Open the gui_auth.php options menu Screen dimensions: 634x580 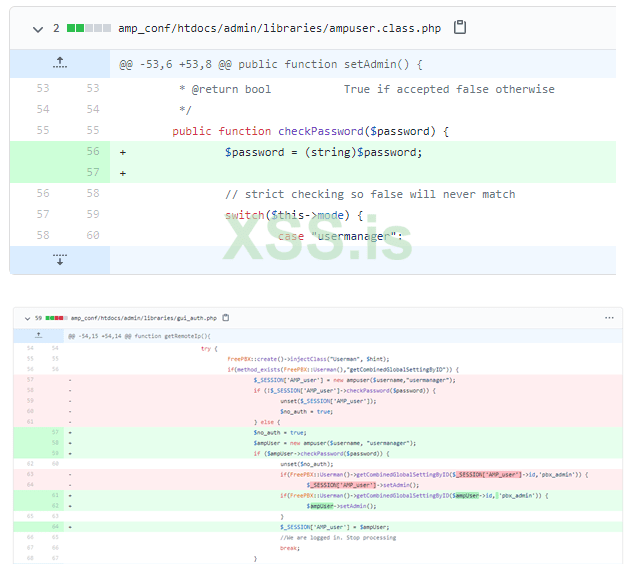[608, 317]
